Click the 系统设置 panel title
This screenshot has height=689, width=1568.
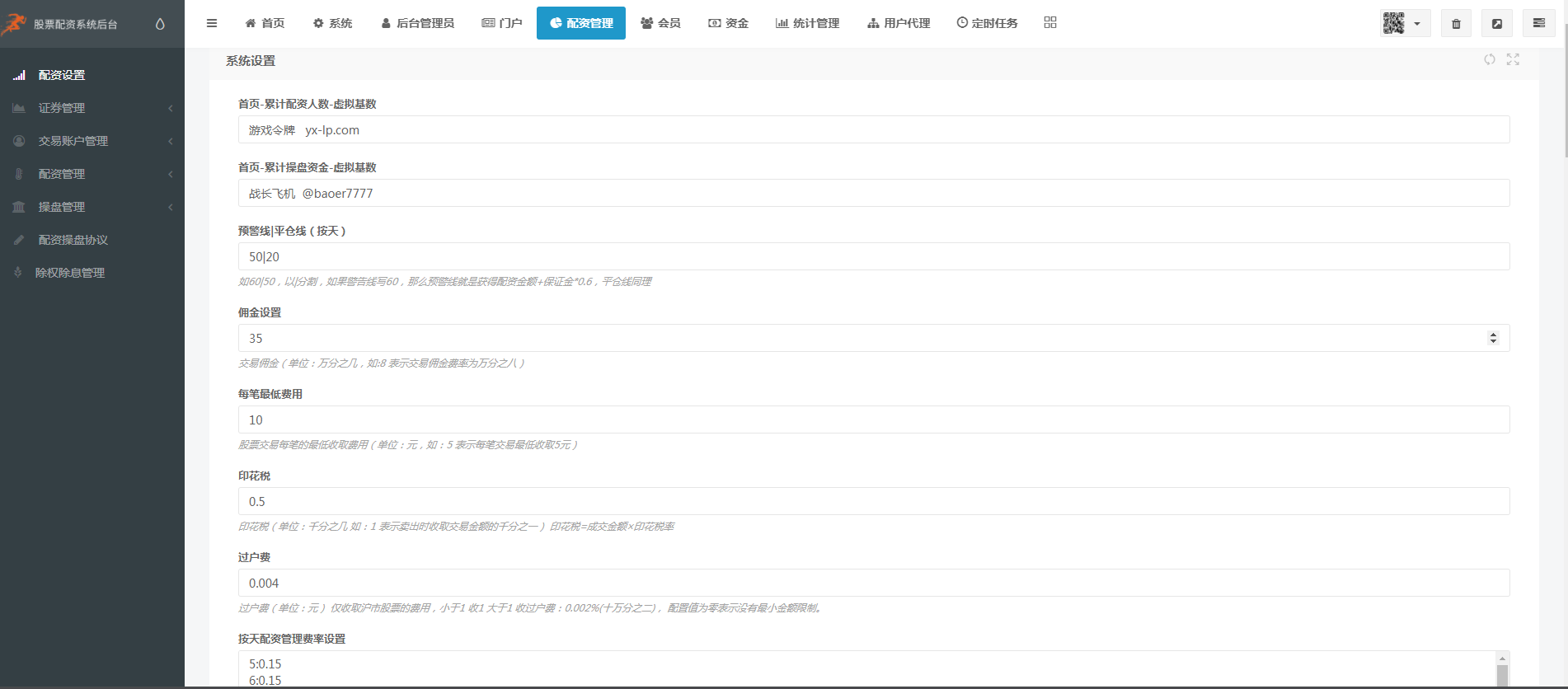point(251,61)
